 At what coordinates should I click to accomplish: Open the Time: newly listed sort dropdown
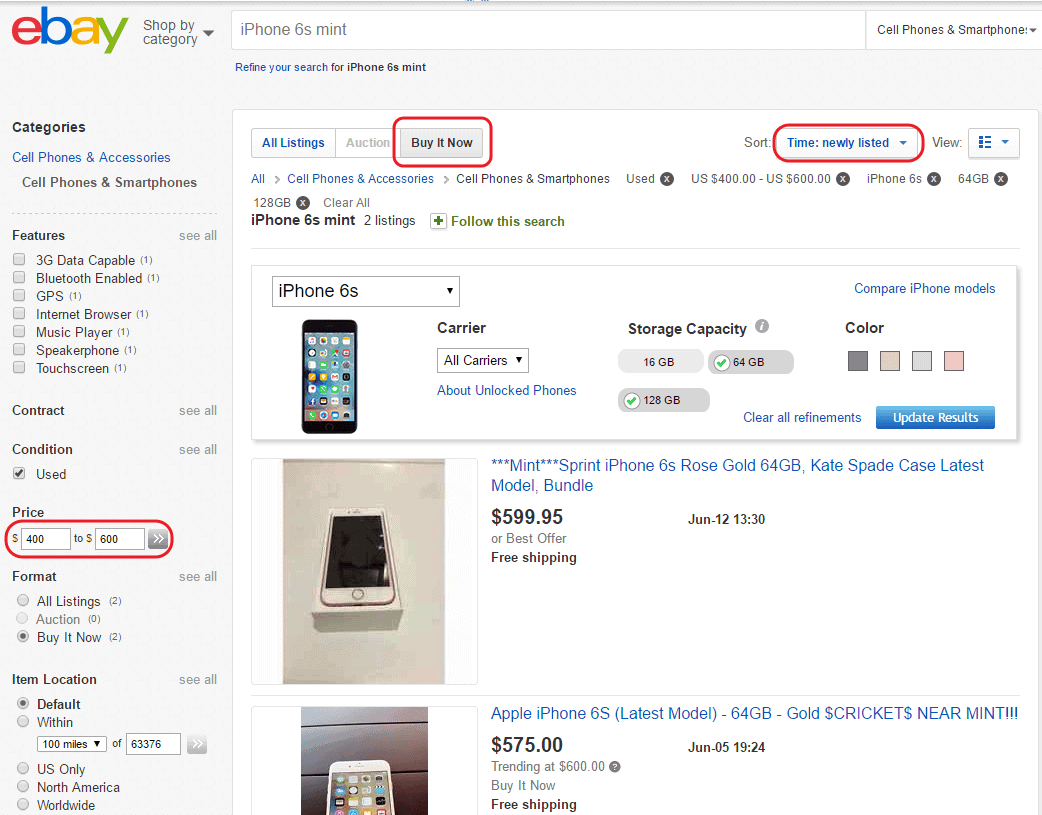coord(846,142)
